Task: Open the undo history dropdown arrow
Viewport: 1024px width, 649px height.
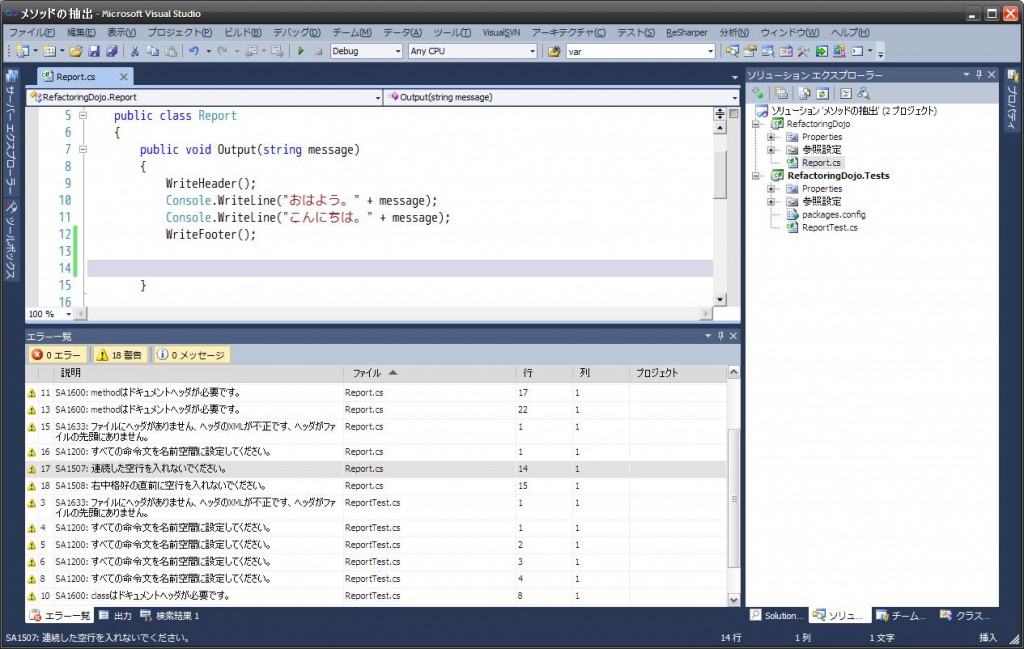Action: [x=208, y=51]
